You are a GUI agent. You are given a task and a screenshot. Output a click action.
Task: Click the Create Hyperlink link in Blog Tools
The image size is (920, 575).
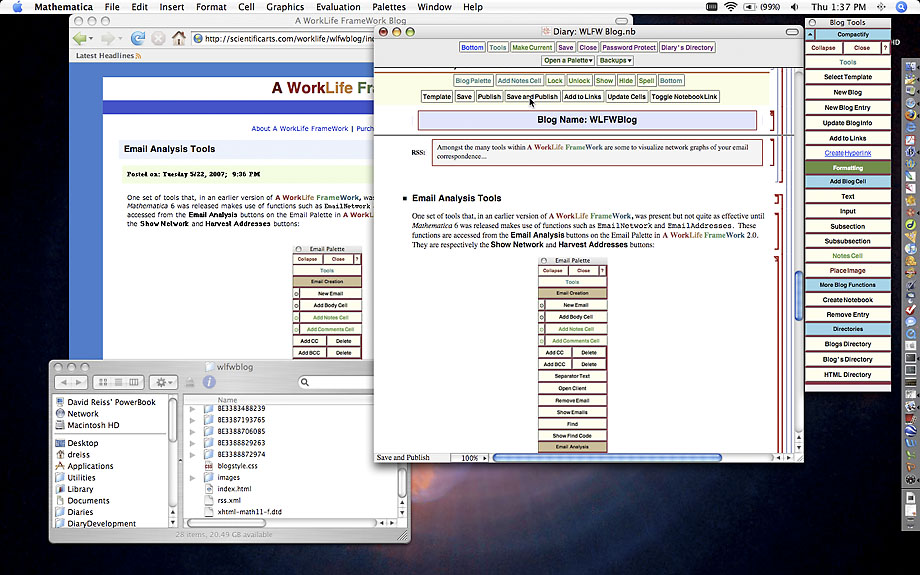click(x=847, y=153)
